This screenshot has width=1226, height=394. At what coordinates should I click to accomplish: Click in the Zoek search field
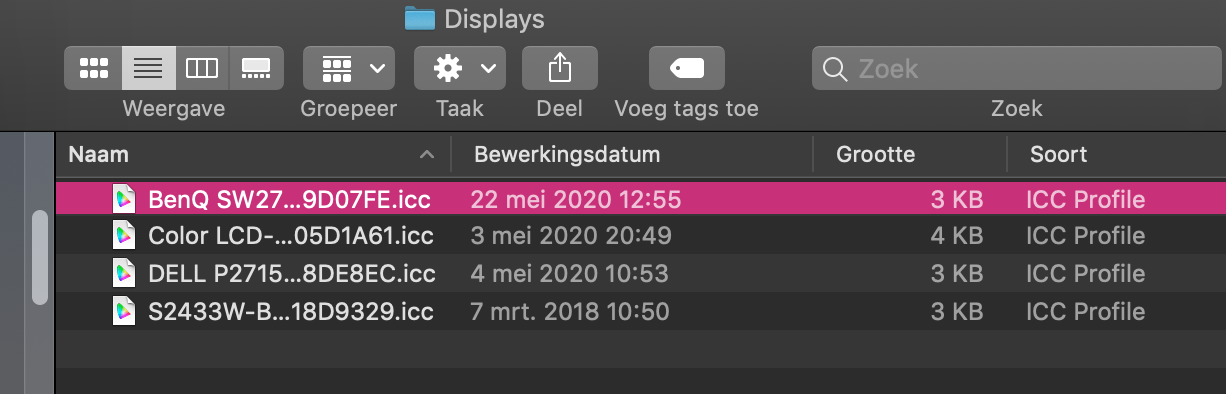[x=1018, y=68]
